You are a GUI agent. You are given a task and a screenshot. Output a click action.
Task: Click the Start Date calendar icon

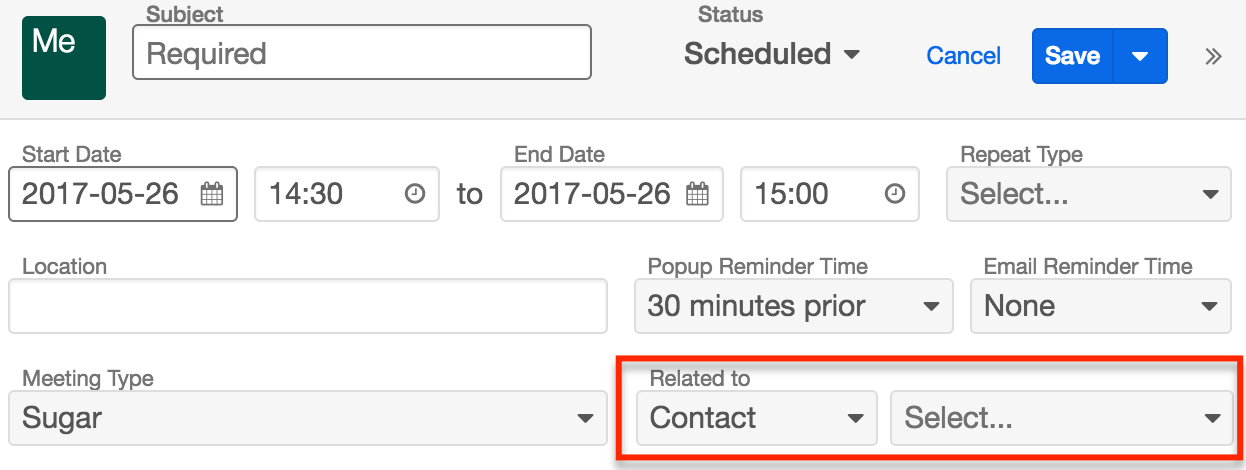click(x=212, y=194)
